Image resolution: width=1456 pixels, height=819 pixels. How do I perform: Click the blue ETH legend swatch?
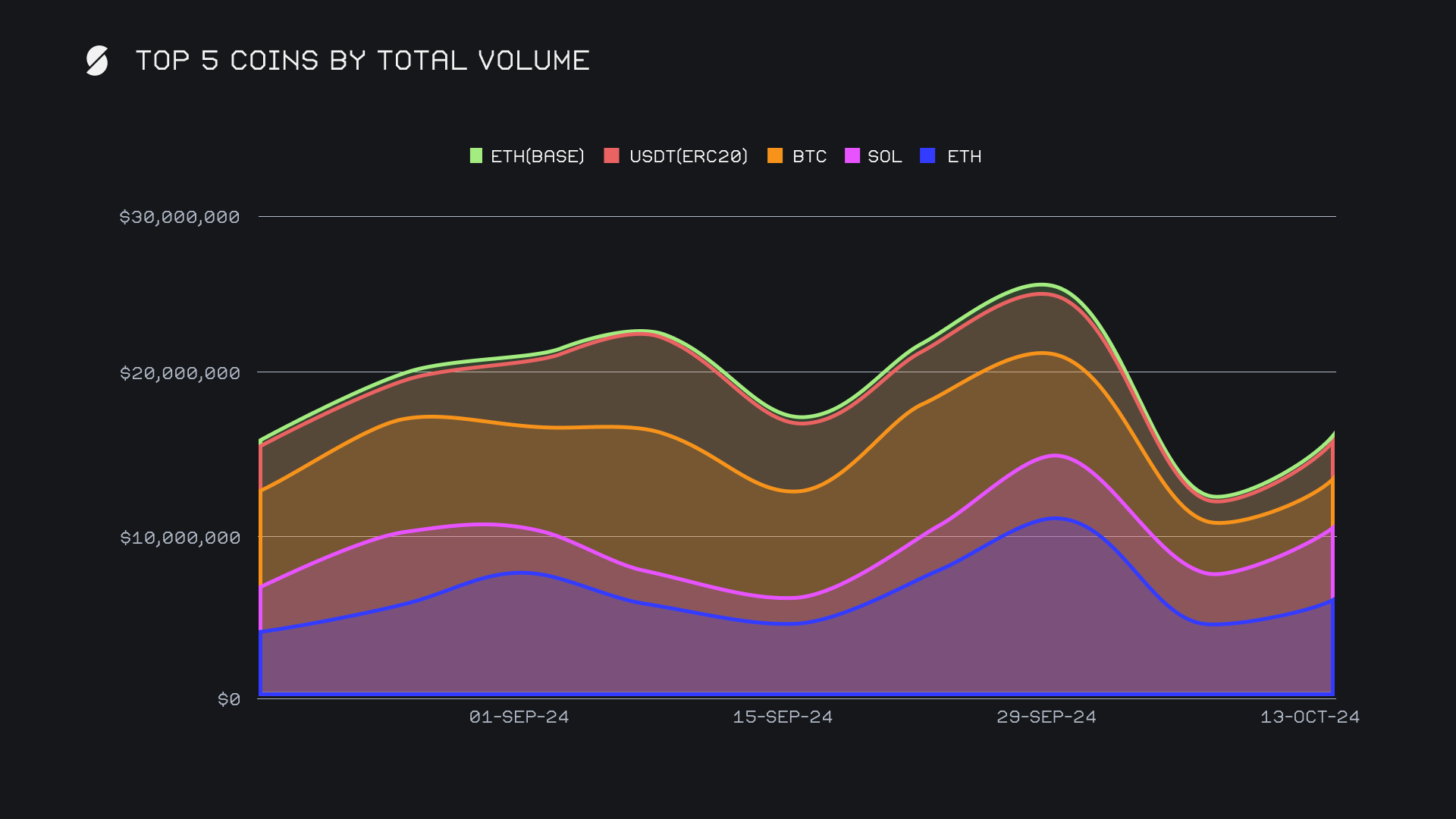click(x=927, y=156)
